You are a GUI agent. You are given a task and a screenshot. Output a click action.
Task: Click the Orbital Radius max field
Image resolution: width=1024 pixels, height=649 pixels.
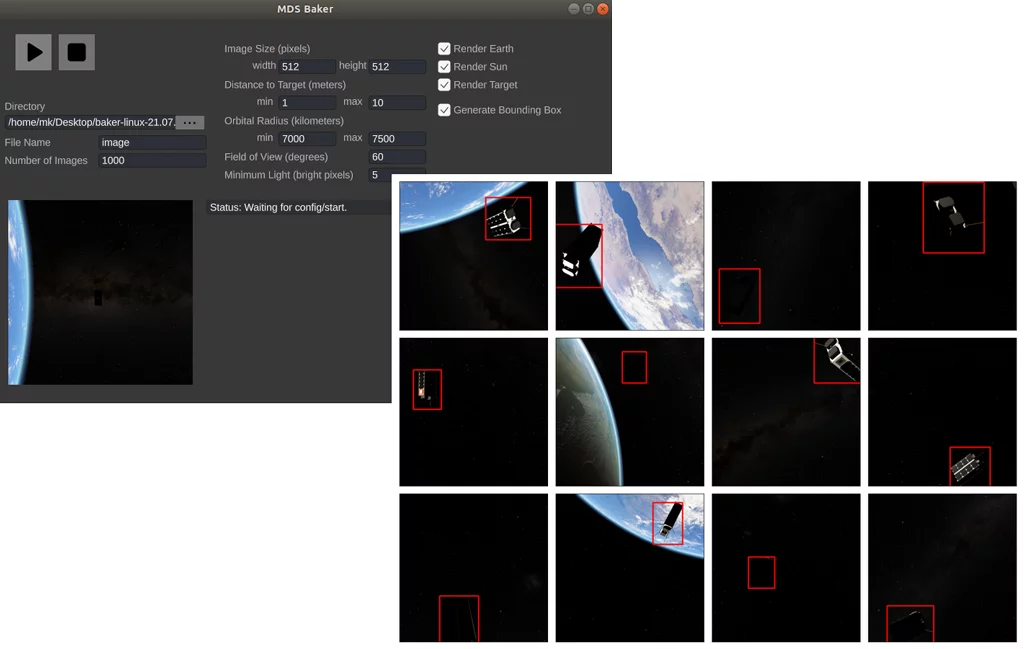point(397,139)
